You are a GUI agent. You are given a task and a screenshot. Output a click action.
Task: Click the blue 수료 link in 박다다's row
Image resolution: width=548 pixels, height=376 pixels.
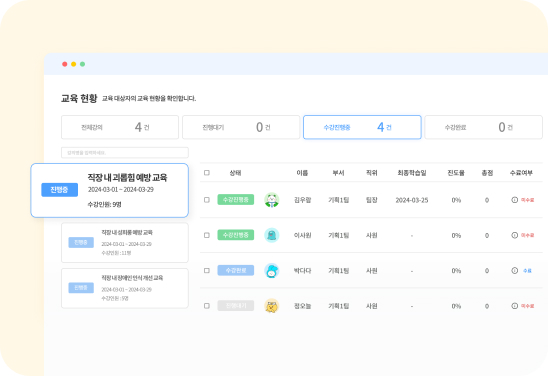click(x=527, y=270)
